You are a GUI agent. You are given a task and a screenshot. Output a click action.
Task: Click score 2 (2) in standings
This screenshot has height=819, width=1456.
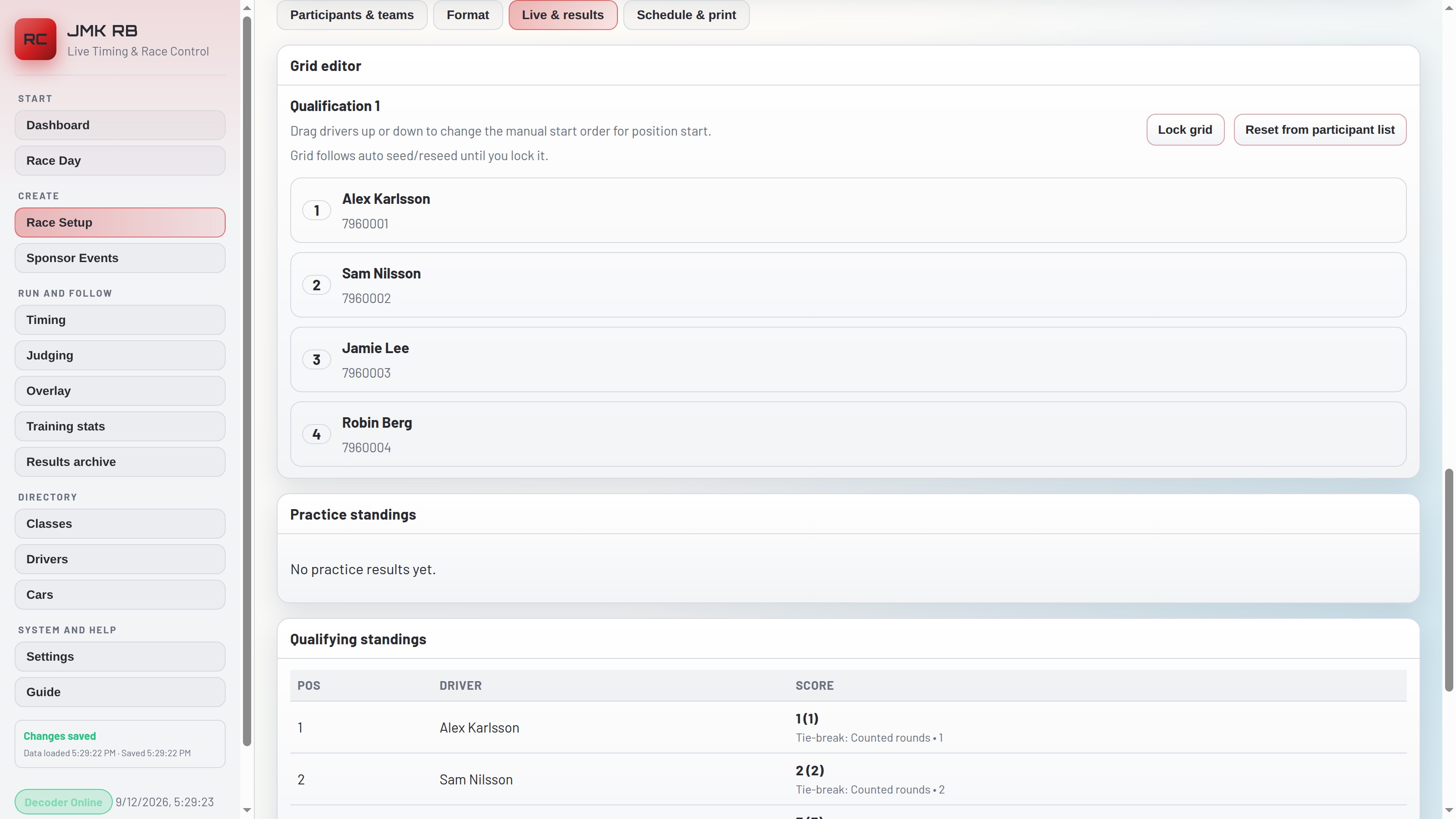(810, 770)
